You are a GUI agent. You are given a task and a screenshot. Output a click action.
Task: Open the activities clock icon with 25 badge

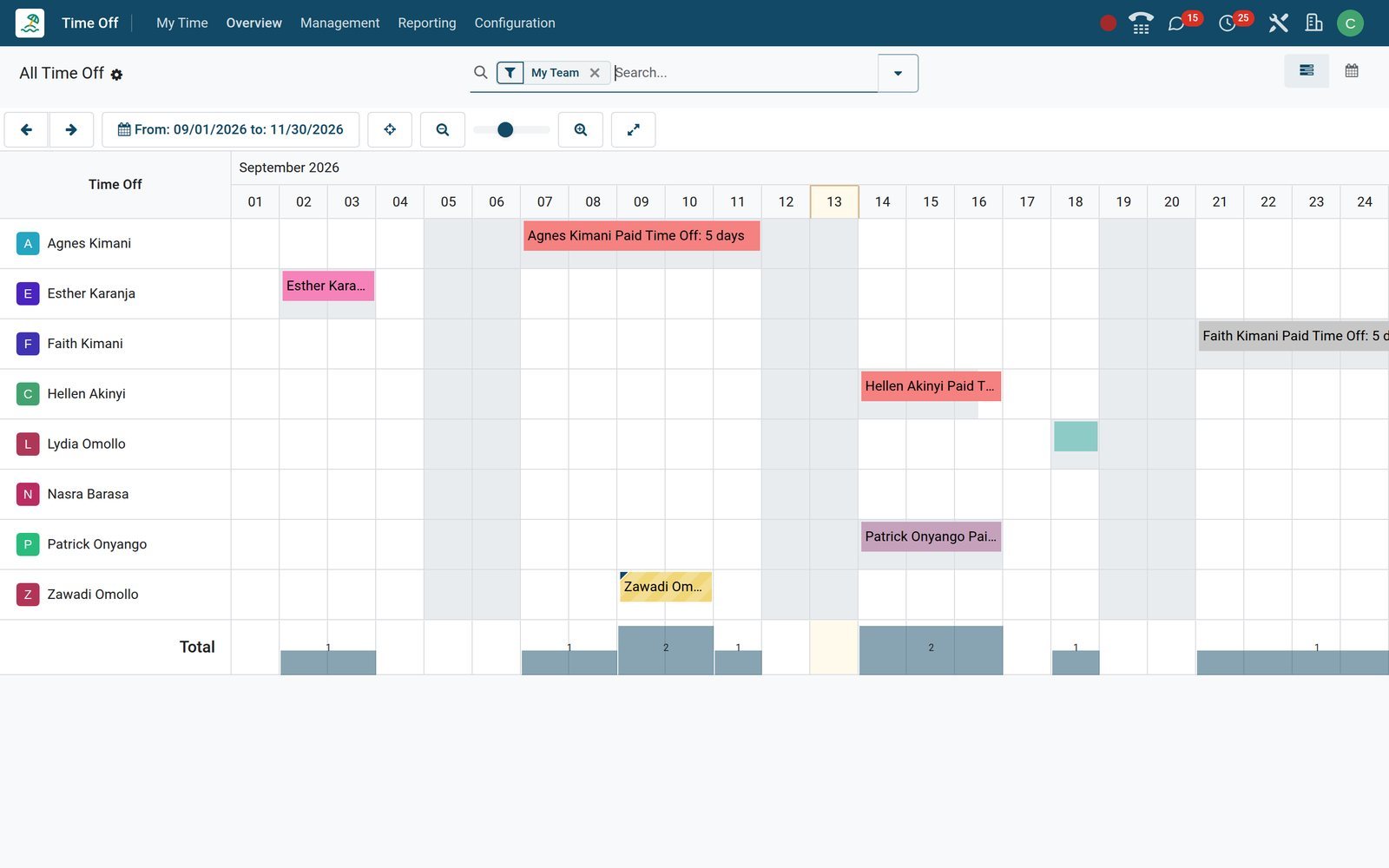click(1227, 23)
